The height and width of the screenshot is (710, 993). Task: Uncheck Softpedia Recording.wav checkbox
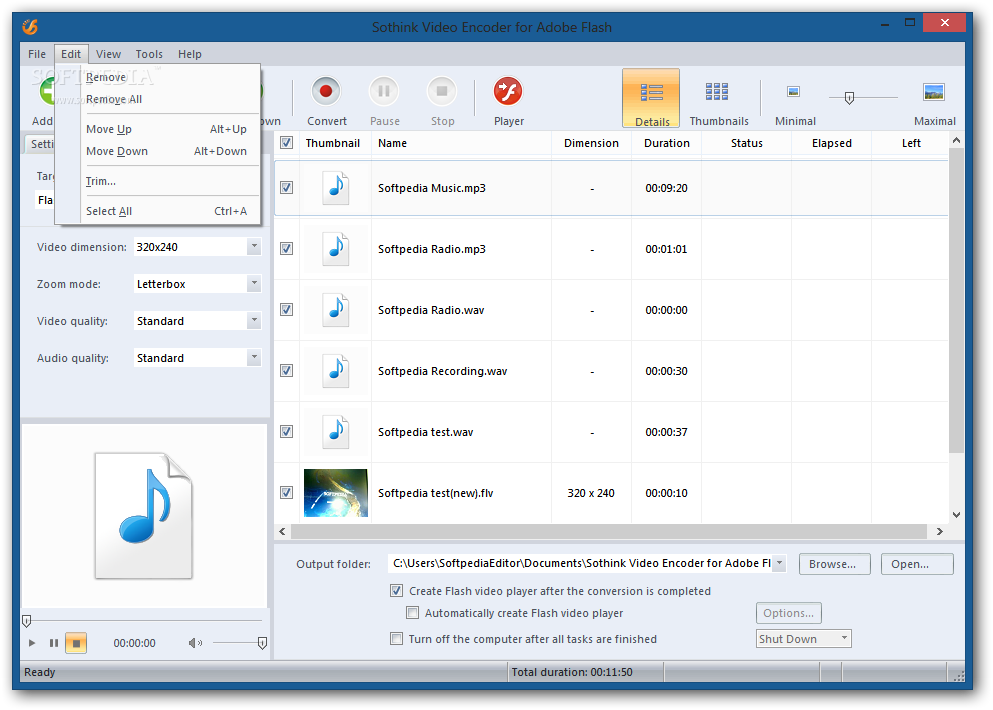(x=287, y=370)
